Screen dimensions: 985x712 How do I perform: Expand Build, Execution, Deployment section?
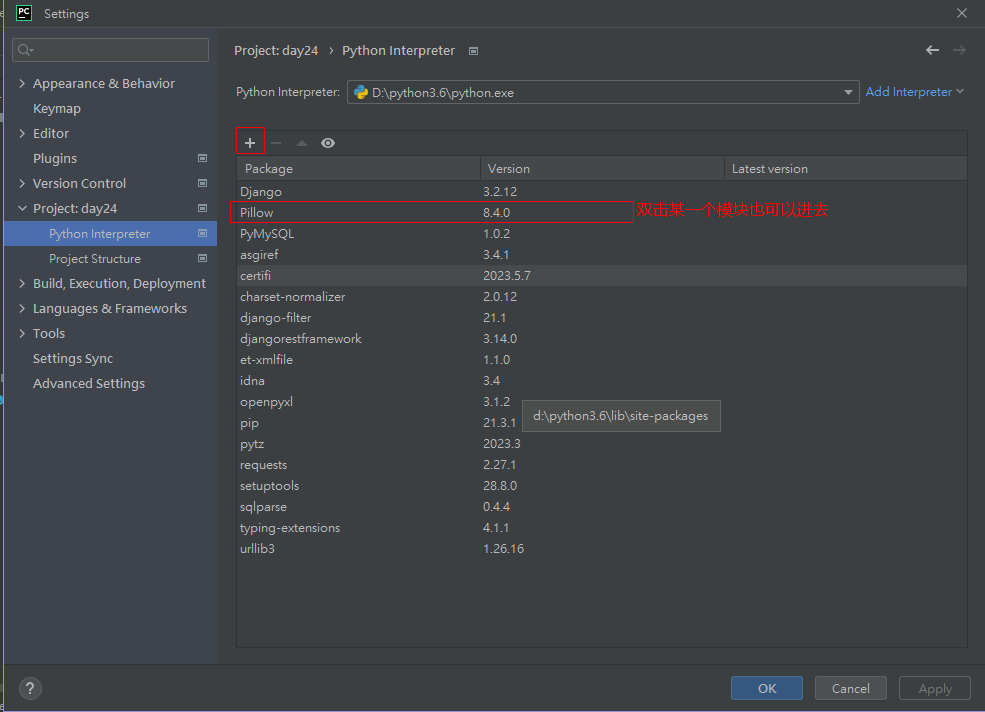[x=23, y=283]
